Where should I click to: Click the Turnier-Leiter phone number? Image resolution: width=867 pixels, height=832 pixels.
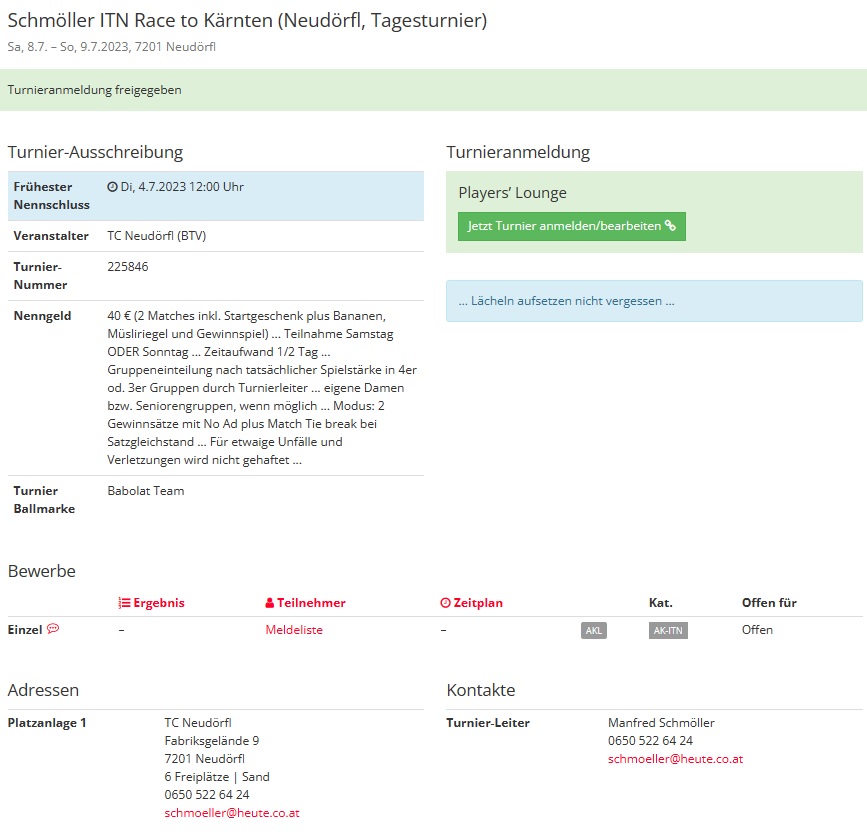pos(650,741)
